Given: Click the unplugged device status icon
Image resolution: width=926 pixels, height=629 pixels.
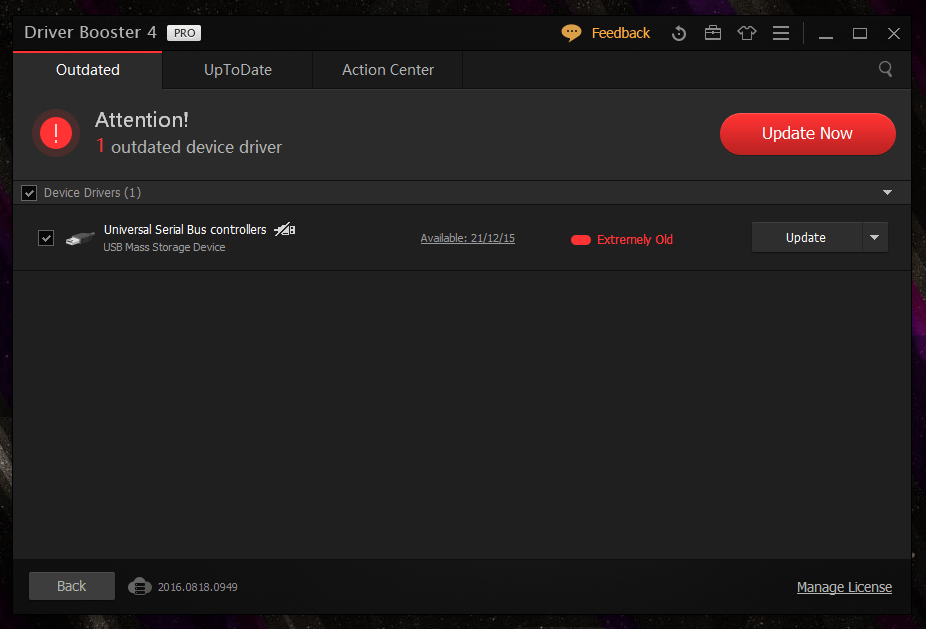Looking at the screenshot, I should pyautogui.click(x=285, y=230).
